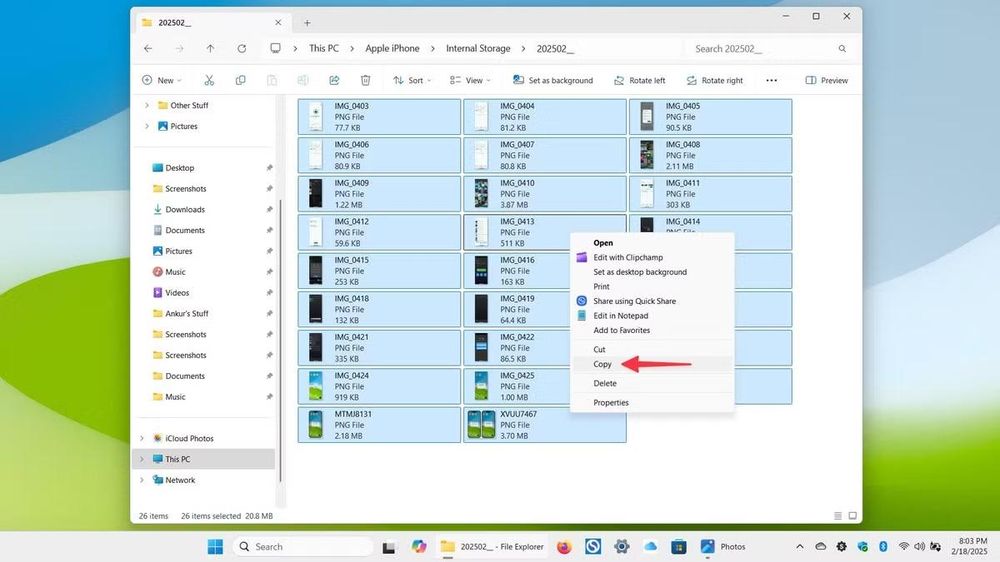Click the Refresh button in navigation bar
The image size is (1000, 562).
(242, 48)
